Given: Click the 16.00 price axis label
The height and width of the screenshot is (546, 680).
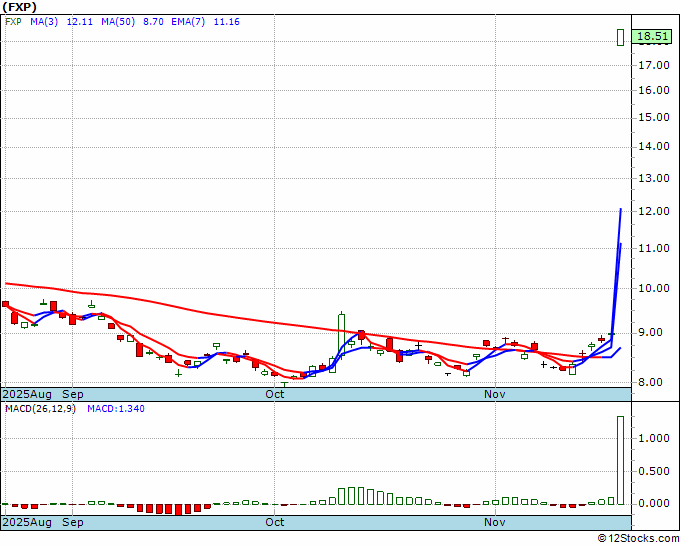Looking at the screenshot, I should 654,90.
